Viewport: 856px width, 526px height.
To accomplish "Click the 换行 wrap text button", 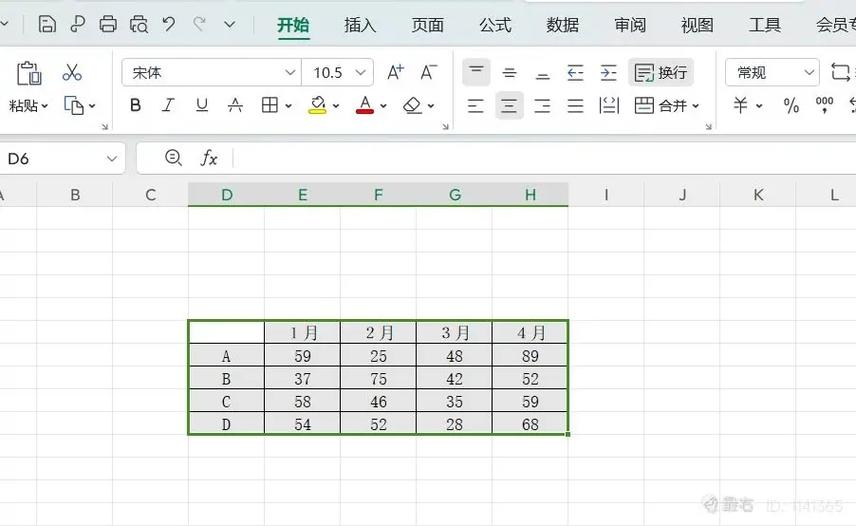I will pos(661,73).
